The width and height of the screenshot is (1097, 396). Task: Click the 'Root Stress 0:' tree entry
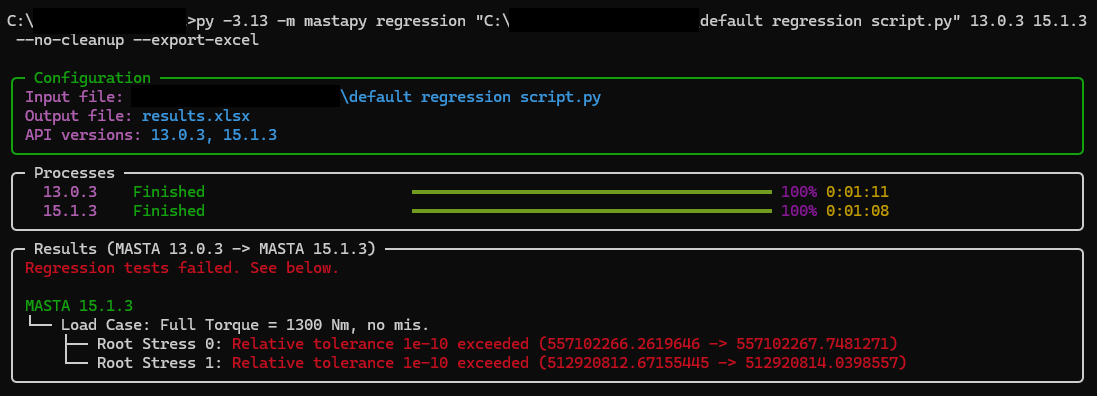pyautogui.click(x=160, y=344)
